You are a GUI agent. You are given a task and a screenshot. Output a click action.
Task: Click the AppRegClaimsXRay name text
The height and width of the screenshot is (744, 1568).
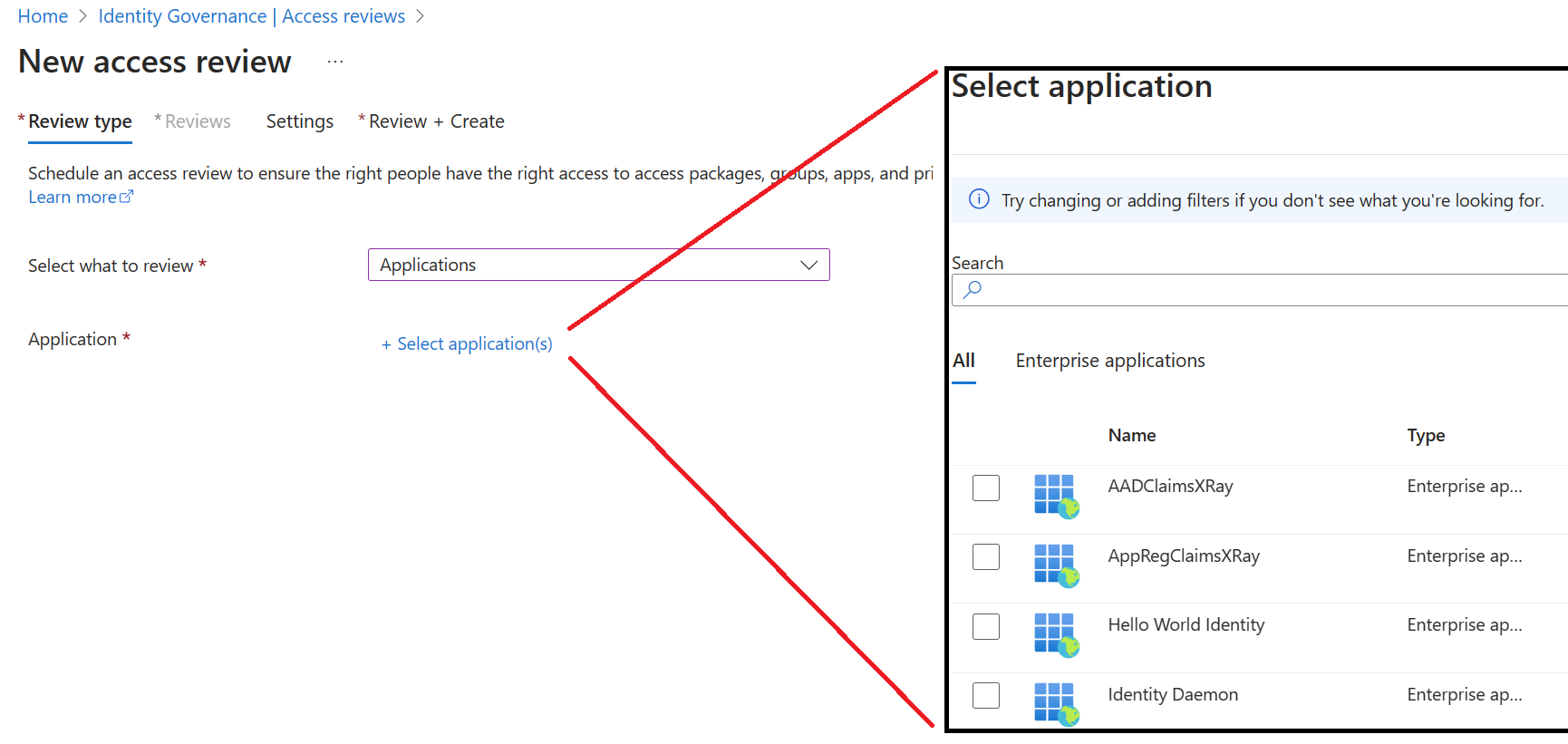1184,556
